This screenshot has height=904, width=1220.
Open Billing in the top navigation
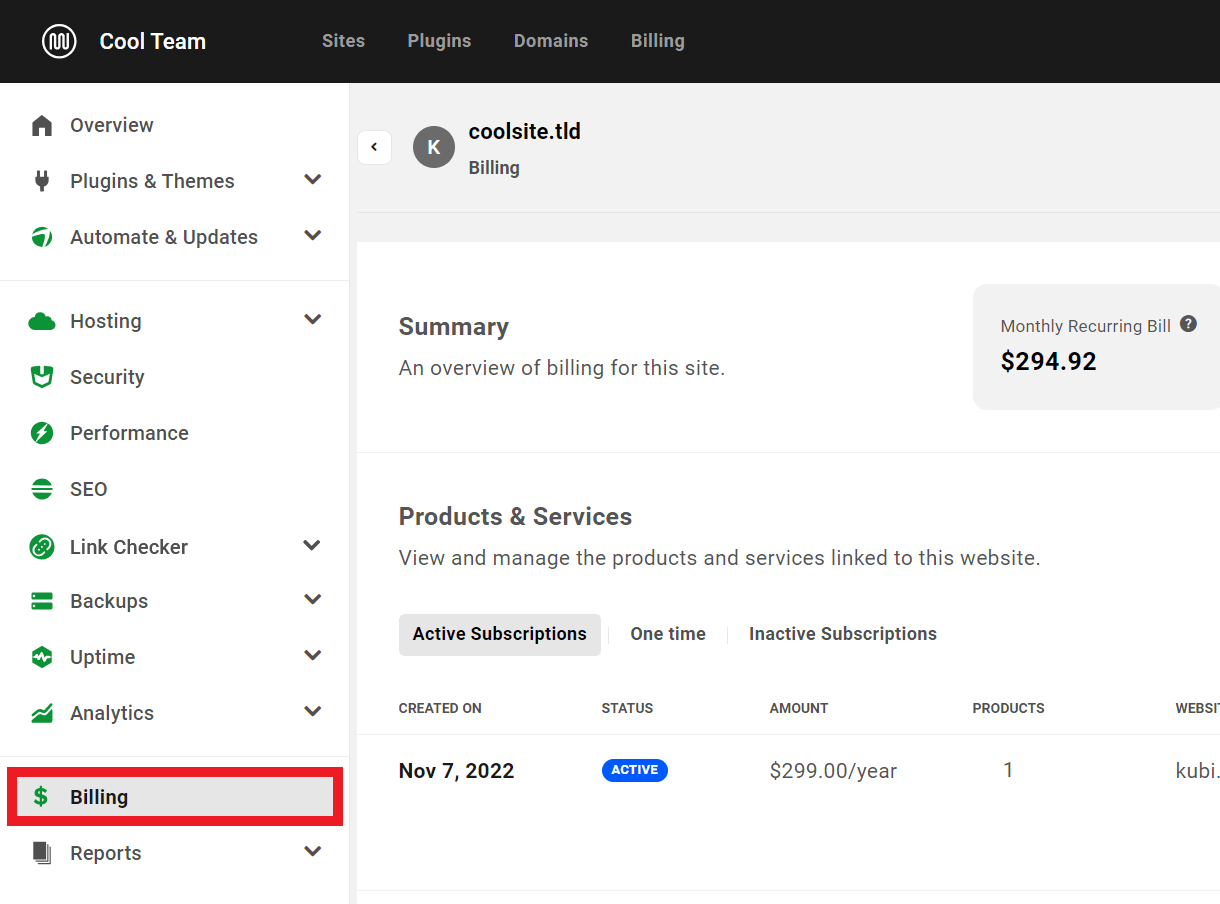(x=658, y=41)
